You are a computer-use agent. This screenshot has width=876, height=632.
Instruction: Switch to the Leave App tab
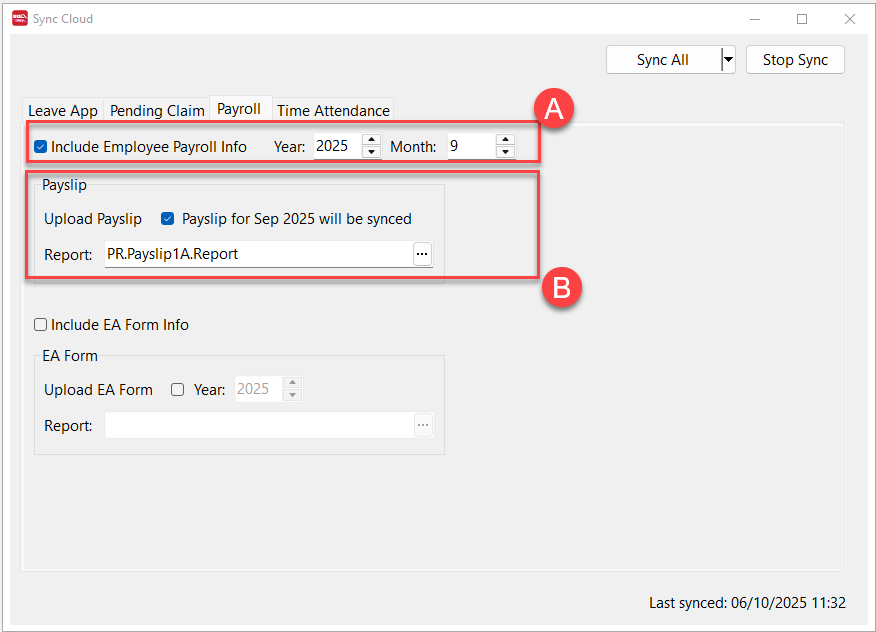[x=62, y=111]
